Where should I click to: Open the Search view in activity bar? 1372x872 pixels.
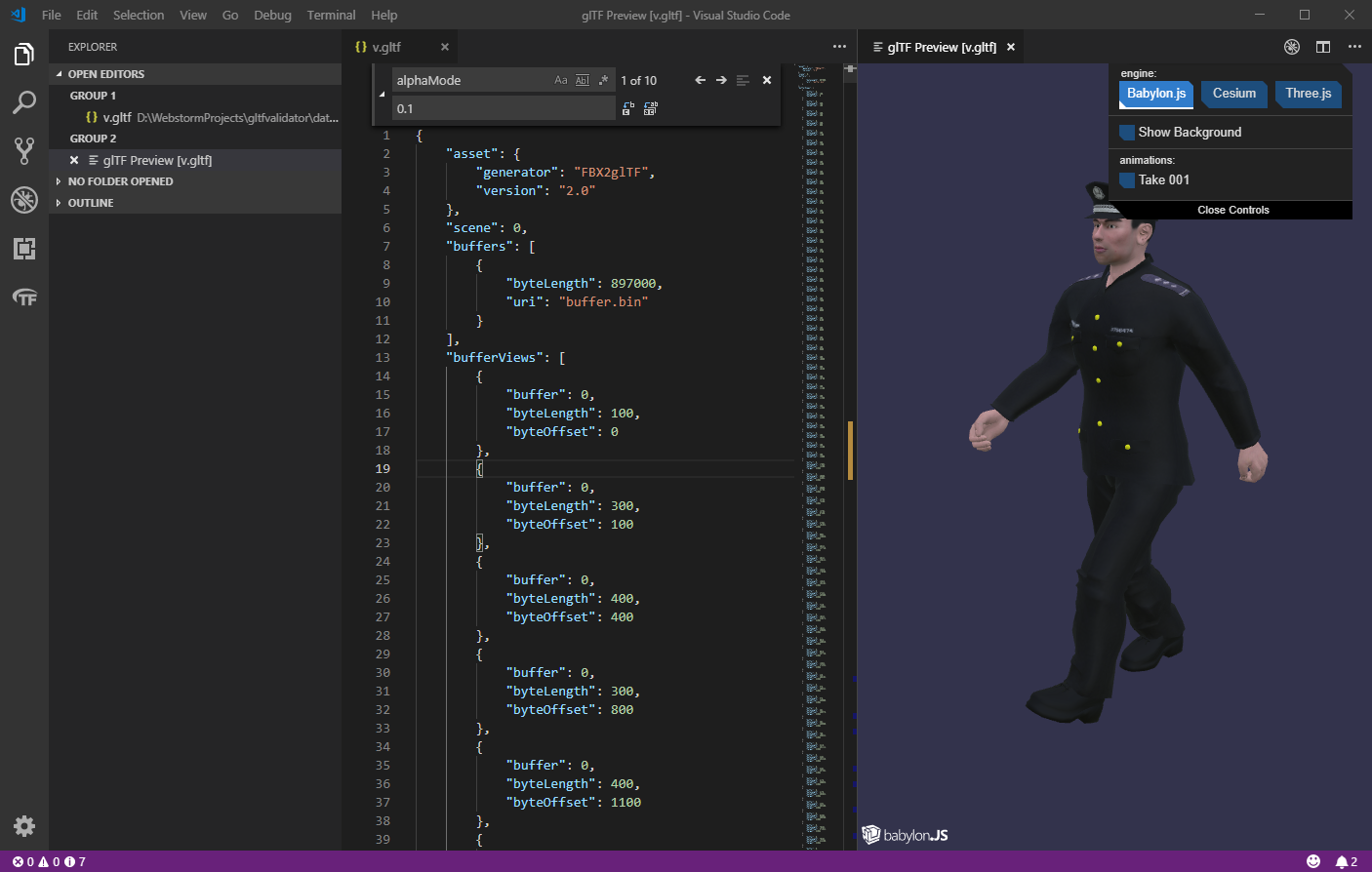24,102
